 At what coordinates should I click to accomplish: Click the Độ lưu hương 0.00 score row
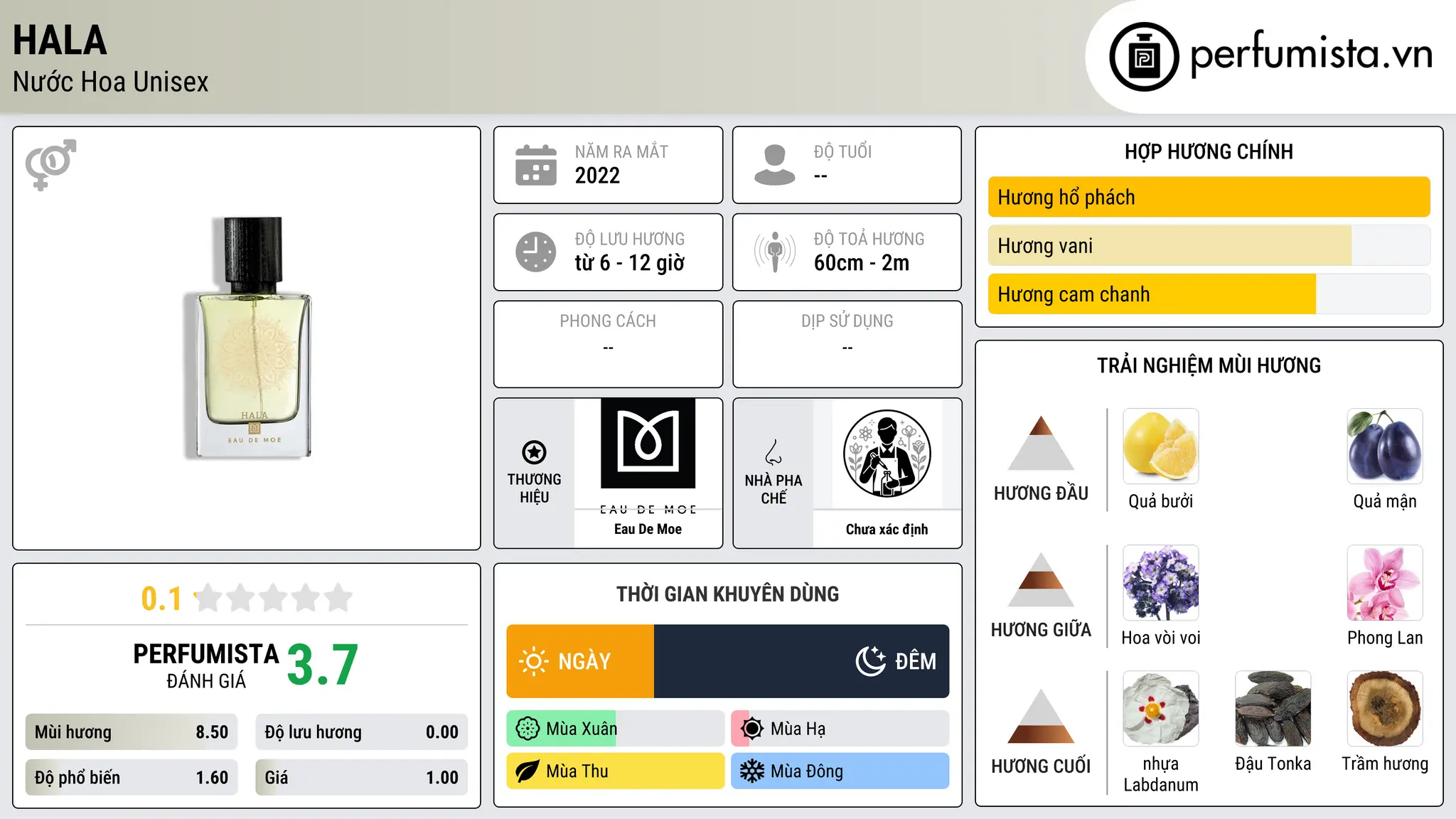(361, 732)
